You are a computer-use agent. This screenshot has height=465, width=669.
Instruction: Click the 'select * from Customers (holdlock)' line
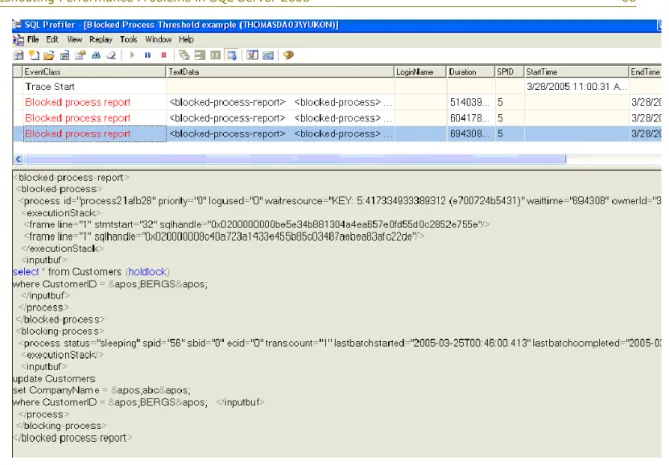click(x=91, y=272)
